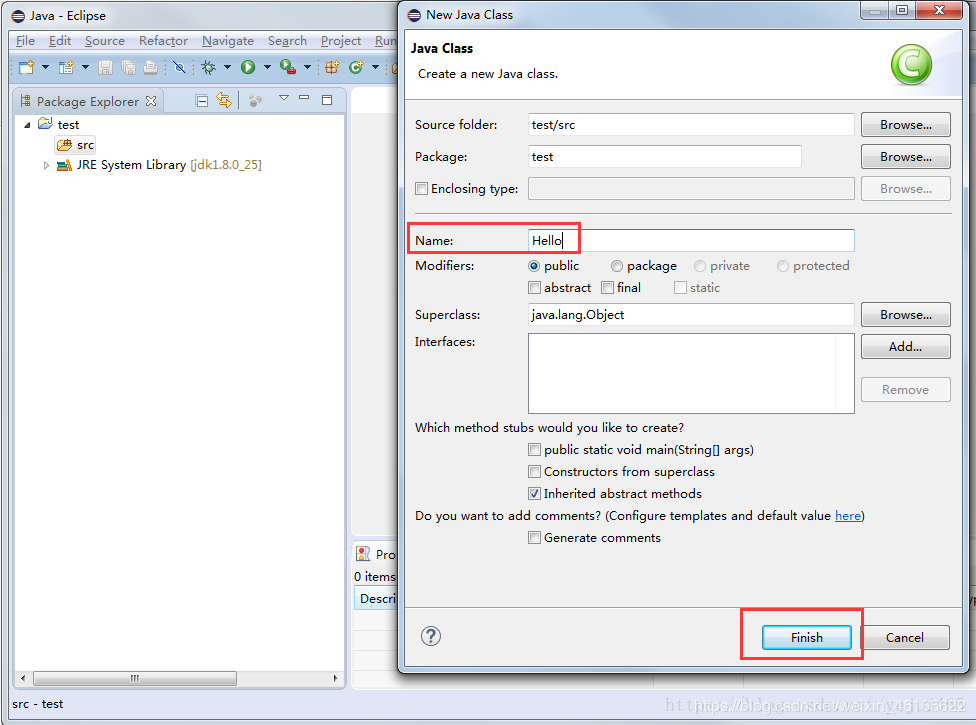Toggle Skip All Breakpoints icon
Viewport: 976px width, 725px height.
(x=179, y=67)
